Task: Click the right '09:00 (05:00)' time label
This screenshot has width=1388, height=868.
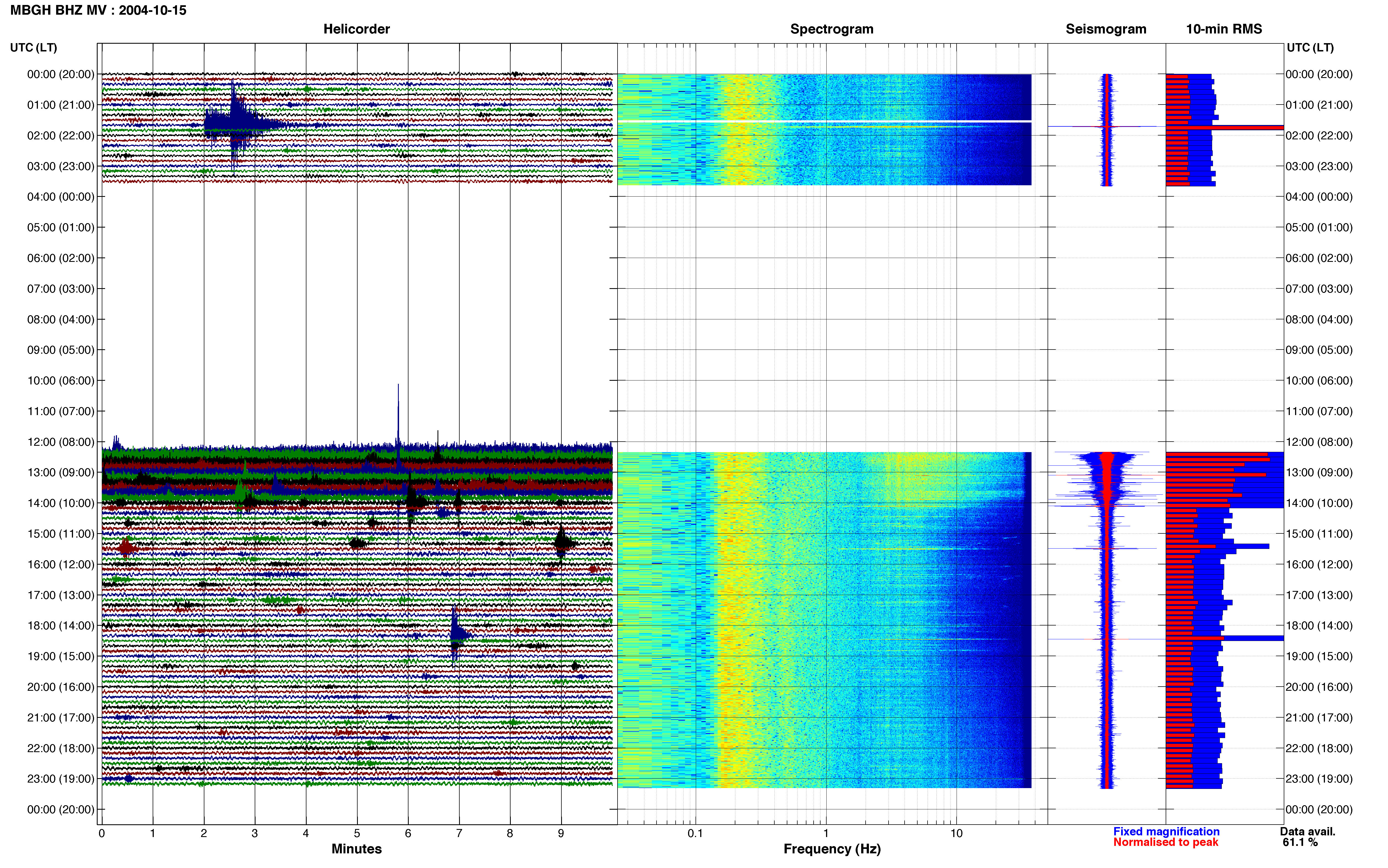Action: (1319, 350)
